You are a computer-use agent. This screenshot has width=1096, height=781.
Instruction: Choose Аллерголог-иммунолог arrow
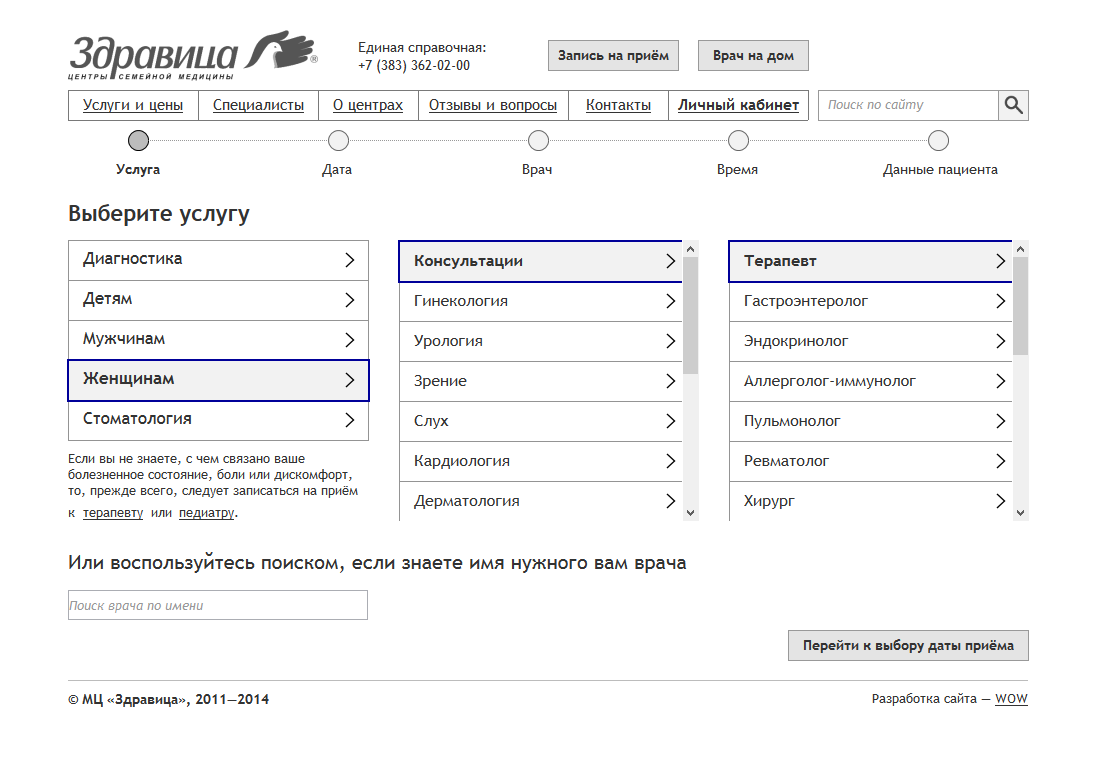coord(1000,380)
